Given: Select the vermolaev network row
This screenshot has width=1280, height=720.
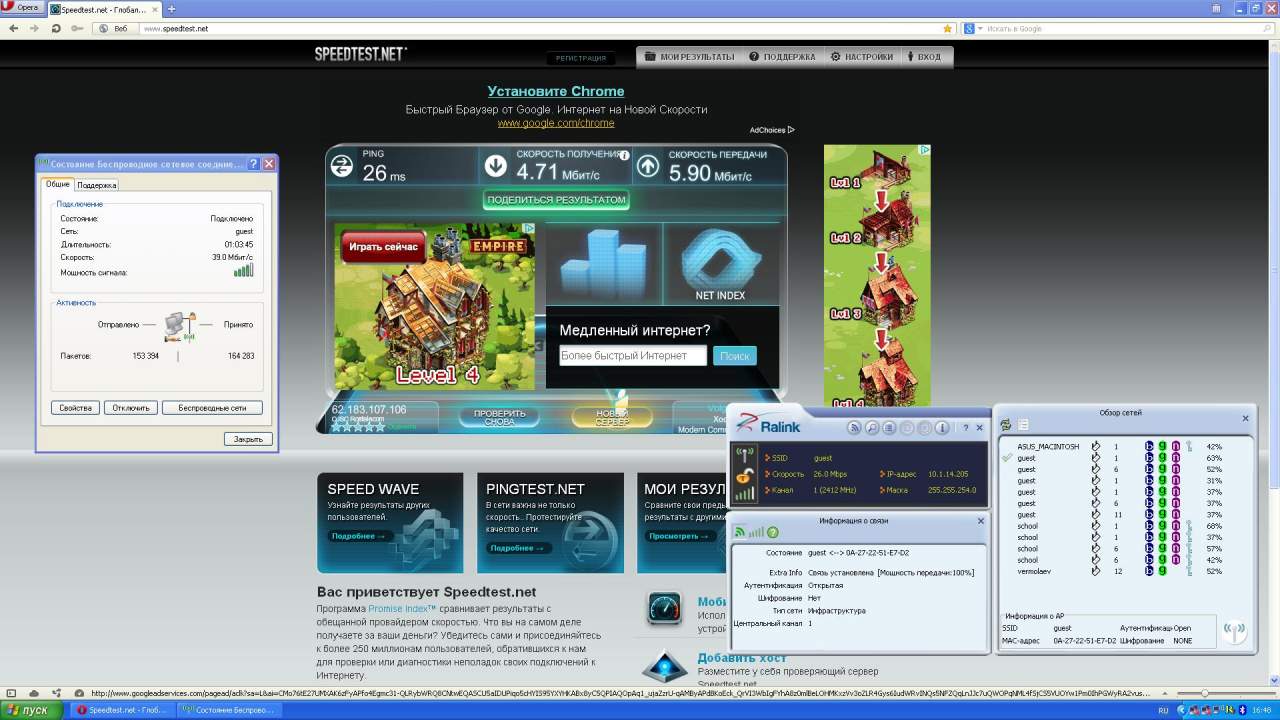Looking at the screenshot, I should pos(1125,571).
